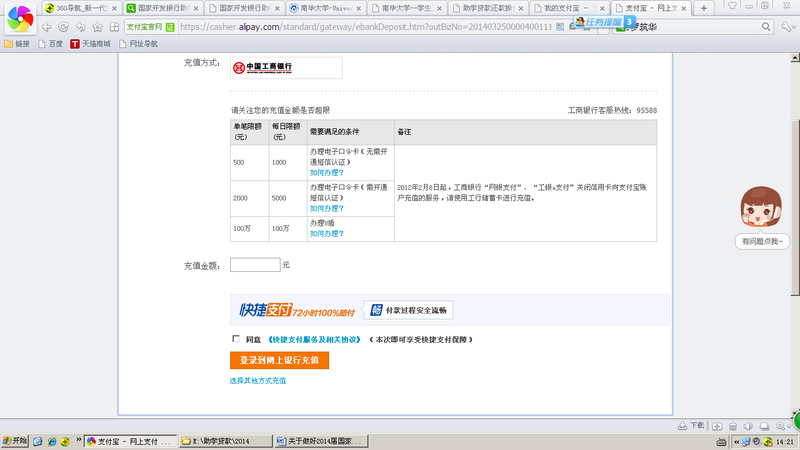Open 天猫商城 bookmark
Viewport: 800px width, 450px height.
coord(90,44)
